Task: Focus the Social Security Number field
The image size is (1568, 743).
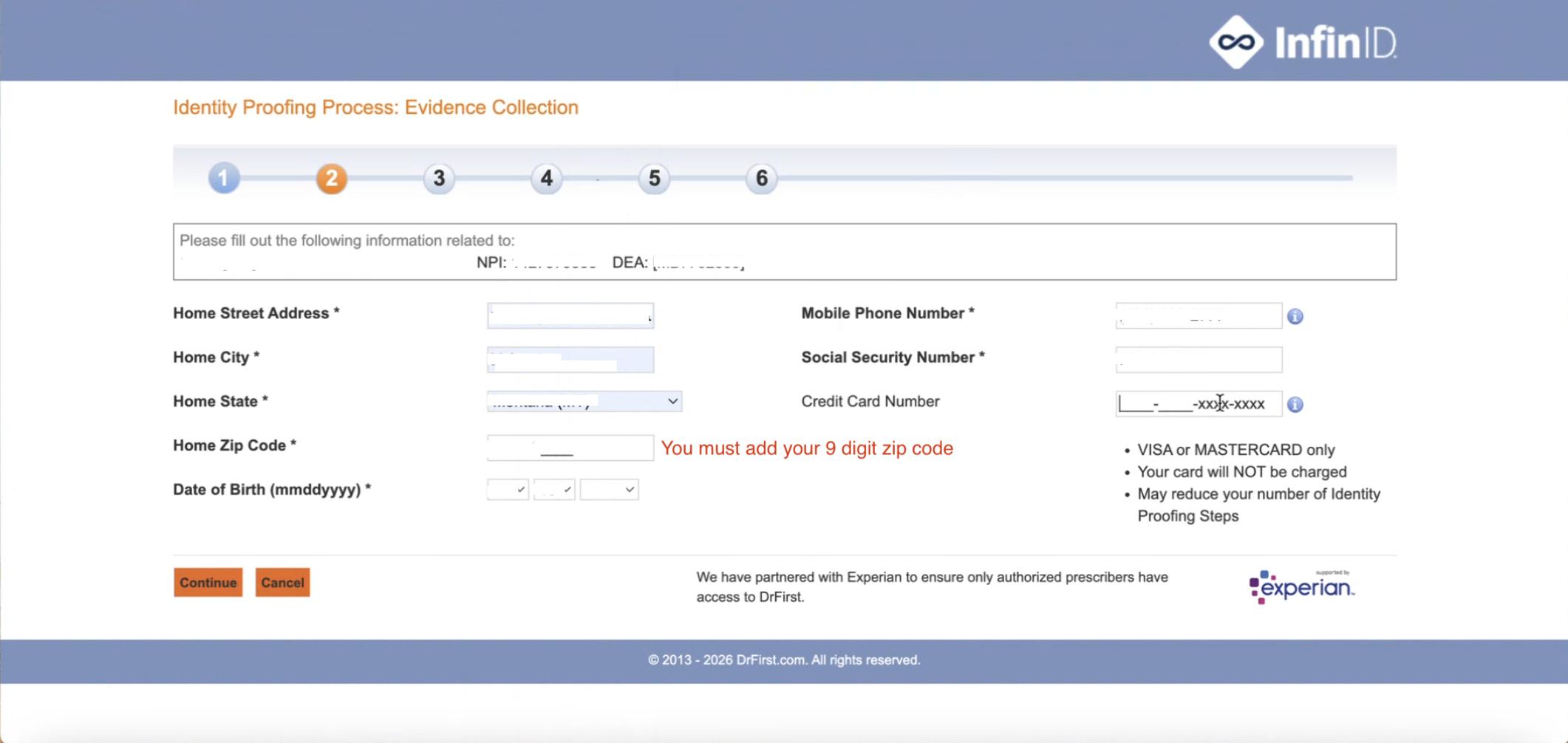Action: pyautogui.click(x=1199, y=360)
